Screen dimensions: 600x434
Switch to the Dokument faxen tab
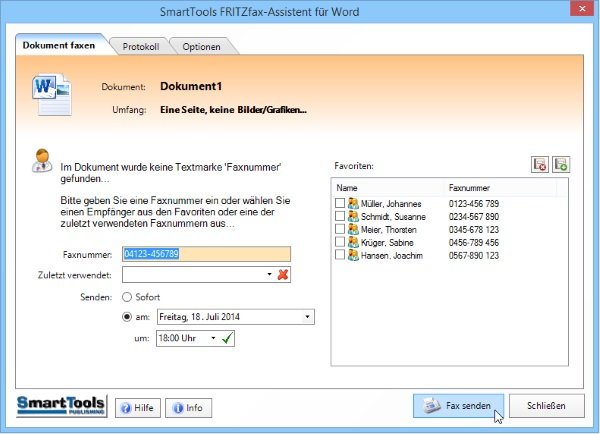point(59,45)
